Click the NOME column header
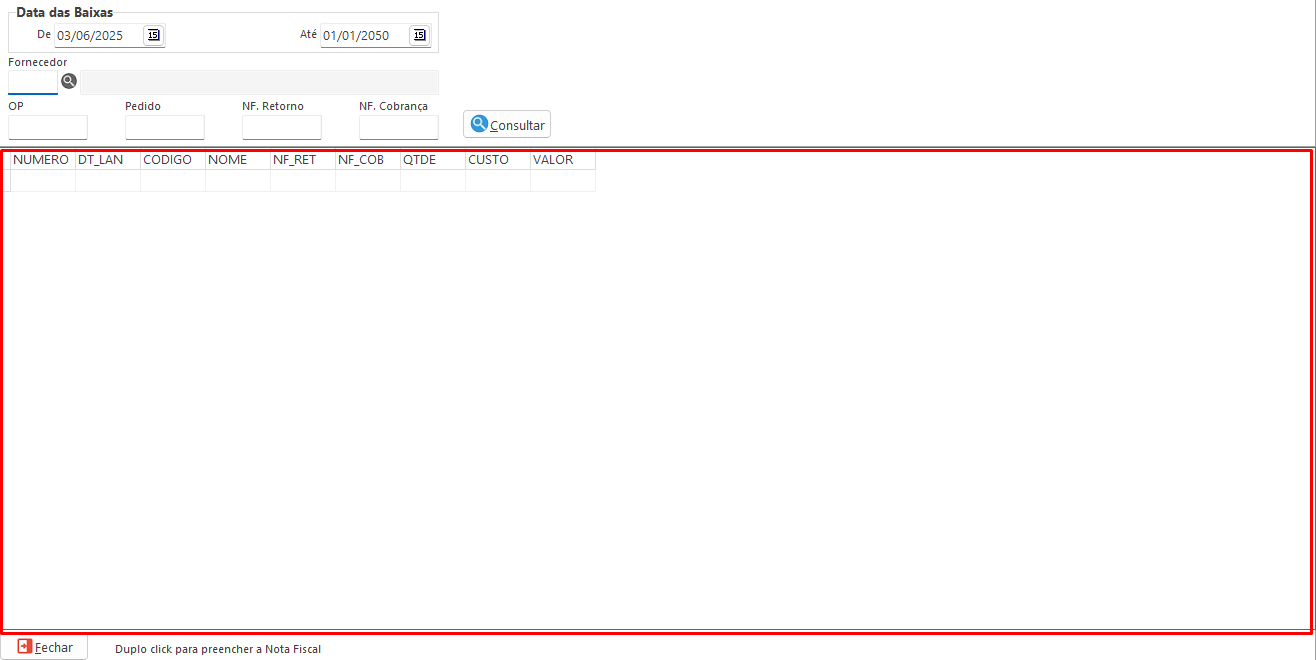The height and width of the screenshot is (660, 1316). [x=237, y=160]
